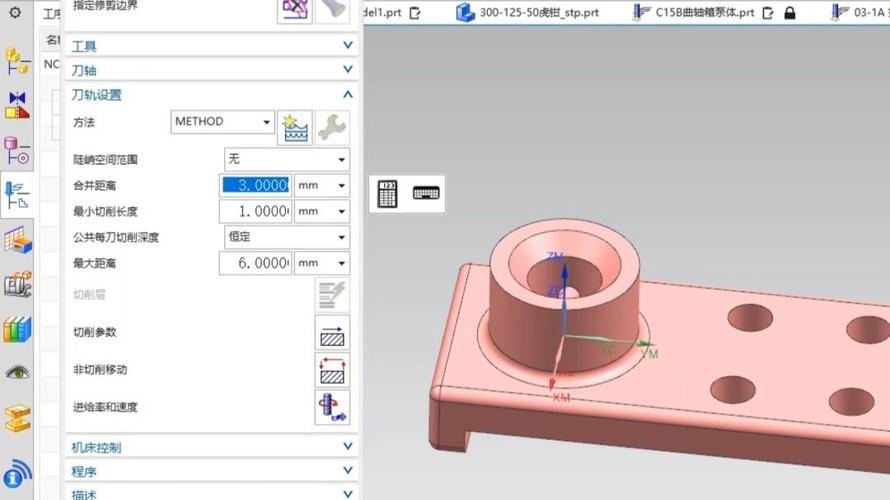Open the eye view icon in sidebar
Image resolution: width=890 pixels, height=500 pixels.
pos(17,372)
